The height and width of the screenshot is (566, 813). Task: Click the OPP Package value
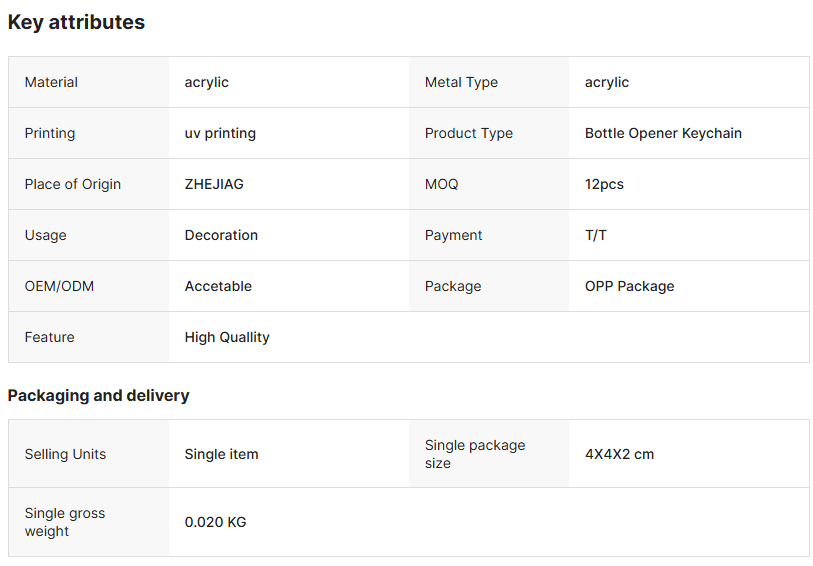629,286
